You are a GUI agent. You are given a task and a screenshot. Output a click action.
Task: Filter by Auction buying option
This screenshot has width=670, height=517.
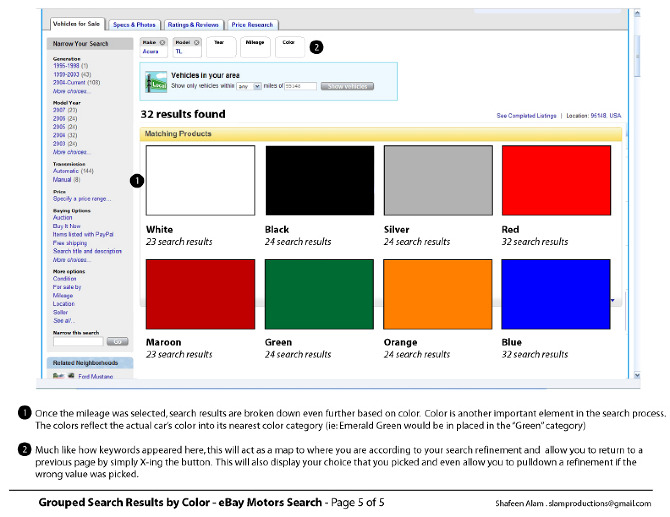pos(62,217)
